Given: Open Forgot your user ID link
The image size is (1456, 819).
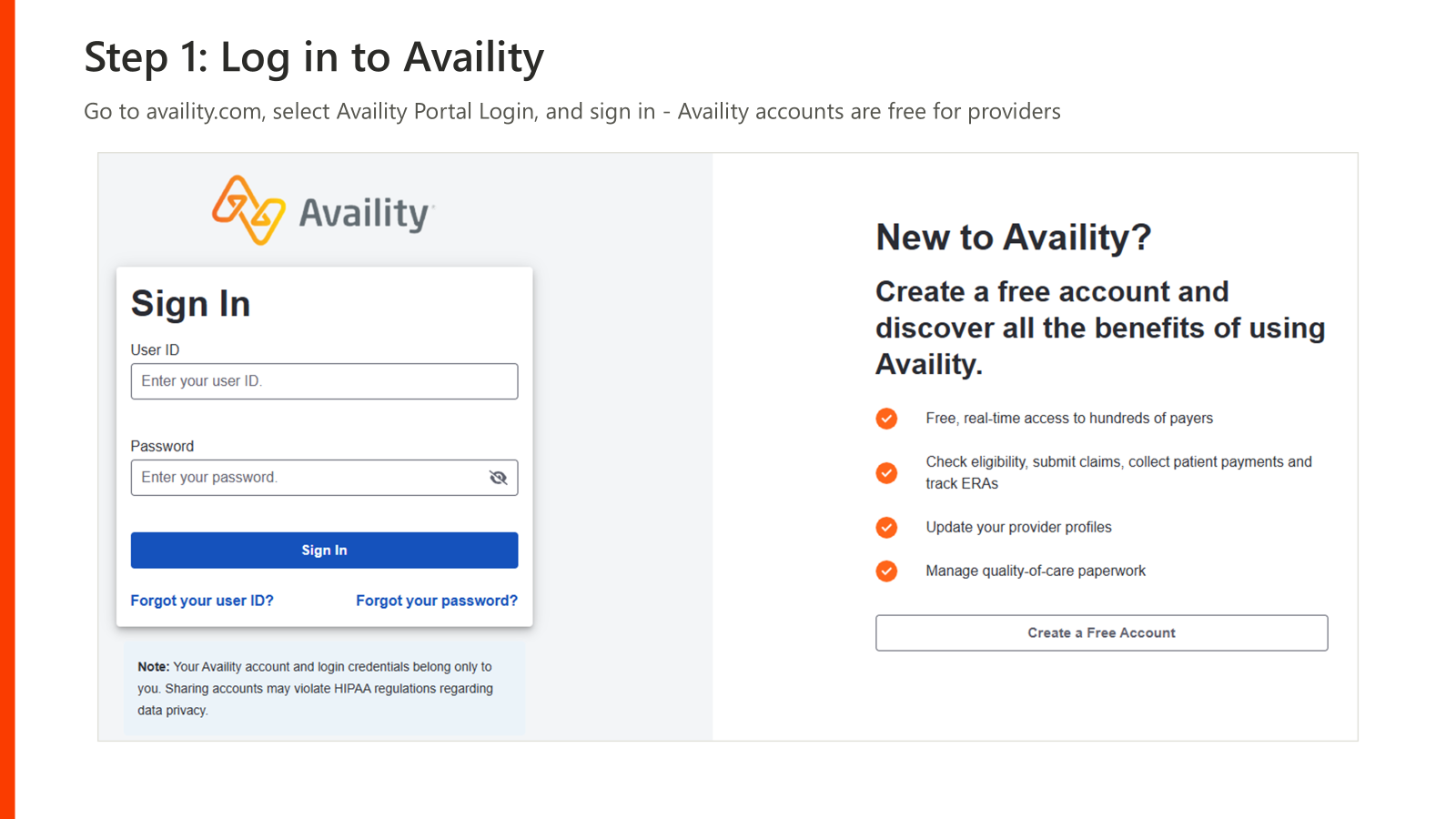Looking at the screenshot, I should (x=202, y=601).
